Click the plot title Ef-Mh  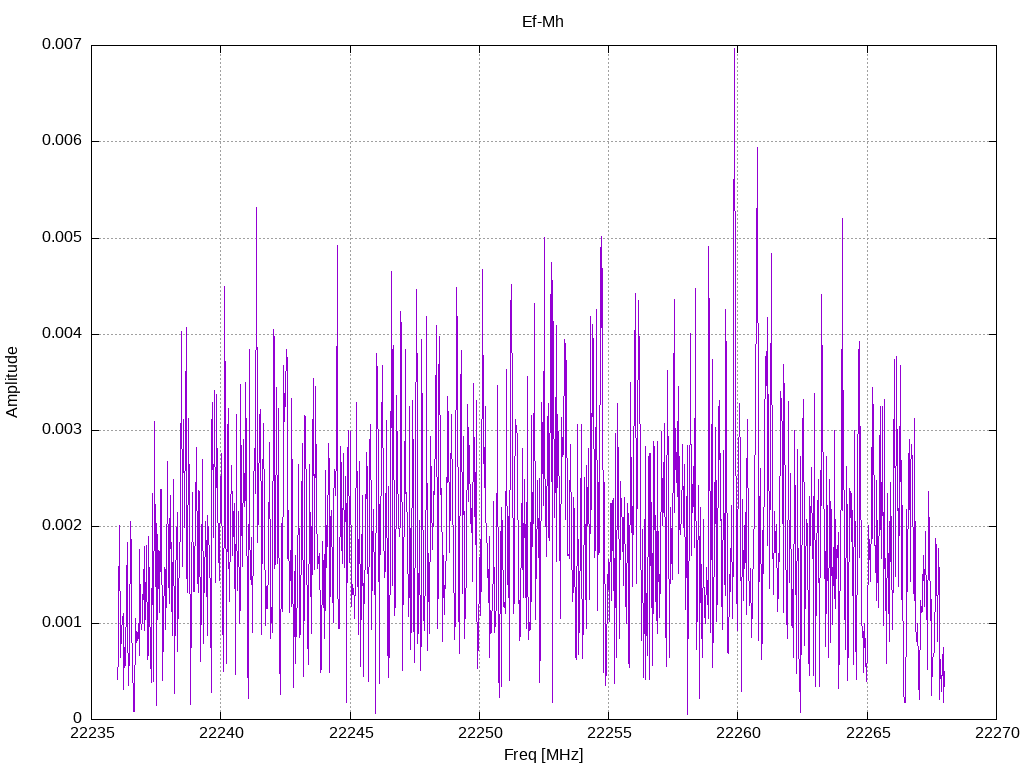[543, 21]
